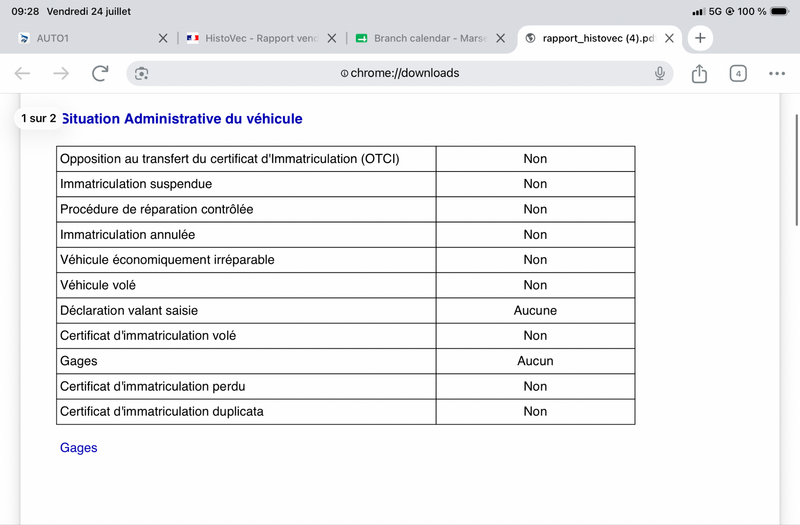
Task: Close the rapport_histovec tab
Action: [669, 38]
